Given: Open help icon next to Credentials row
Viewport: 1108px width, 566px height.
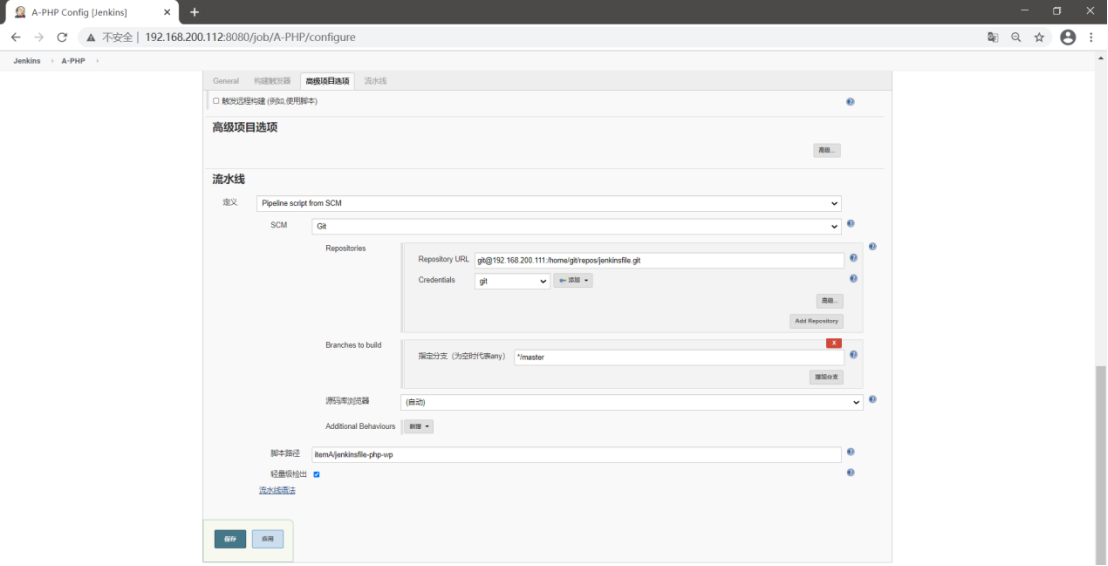Looking at the screenshot, I should tap(854, 279).
